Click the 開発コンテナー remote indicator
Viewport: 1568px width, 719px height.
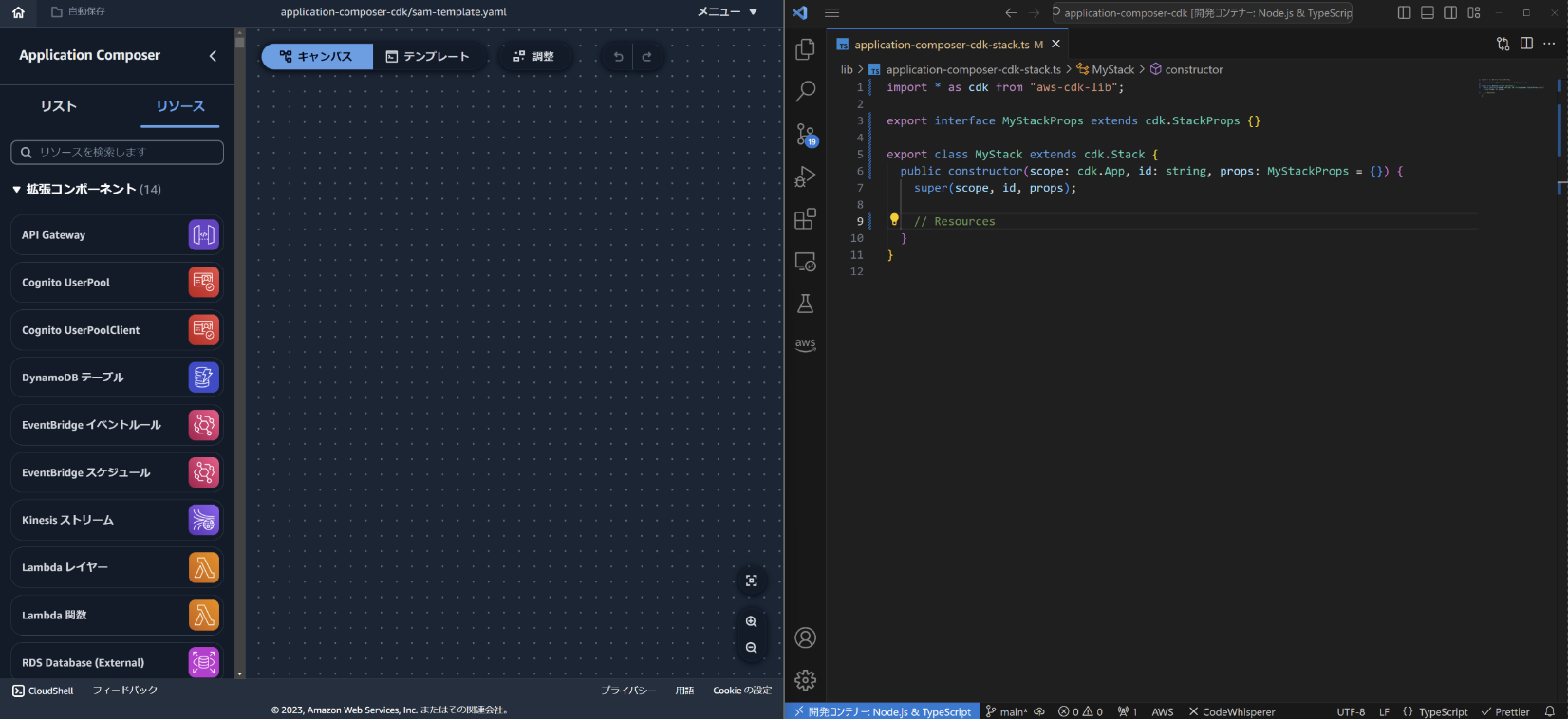882,711
